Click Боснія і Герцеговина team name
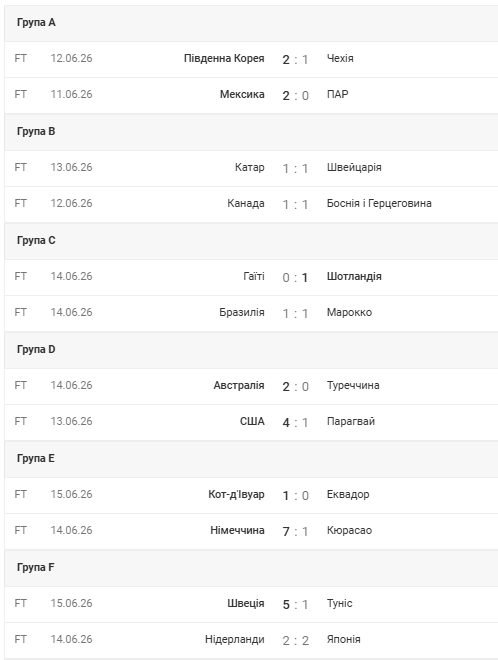498x660 pixels. coord(379,203)
